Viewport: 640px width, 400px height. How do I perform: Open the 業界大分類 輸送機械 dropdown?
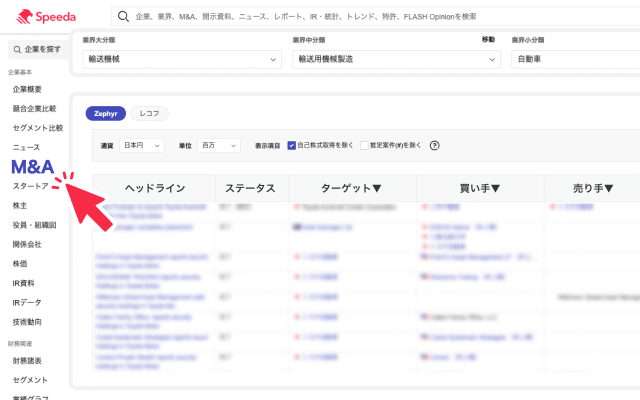click(x=182, y=59)
